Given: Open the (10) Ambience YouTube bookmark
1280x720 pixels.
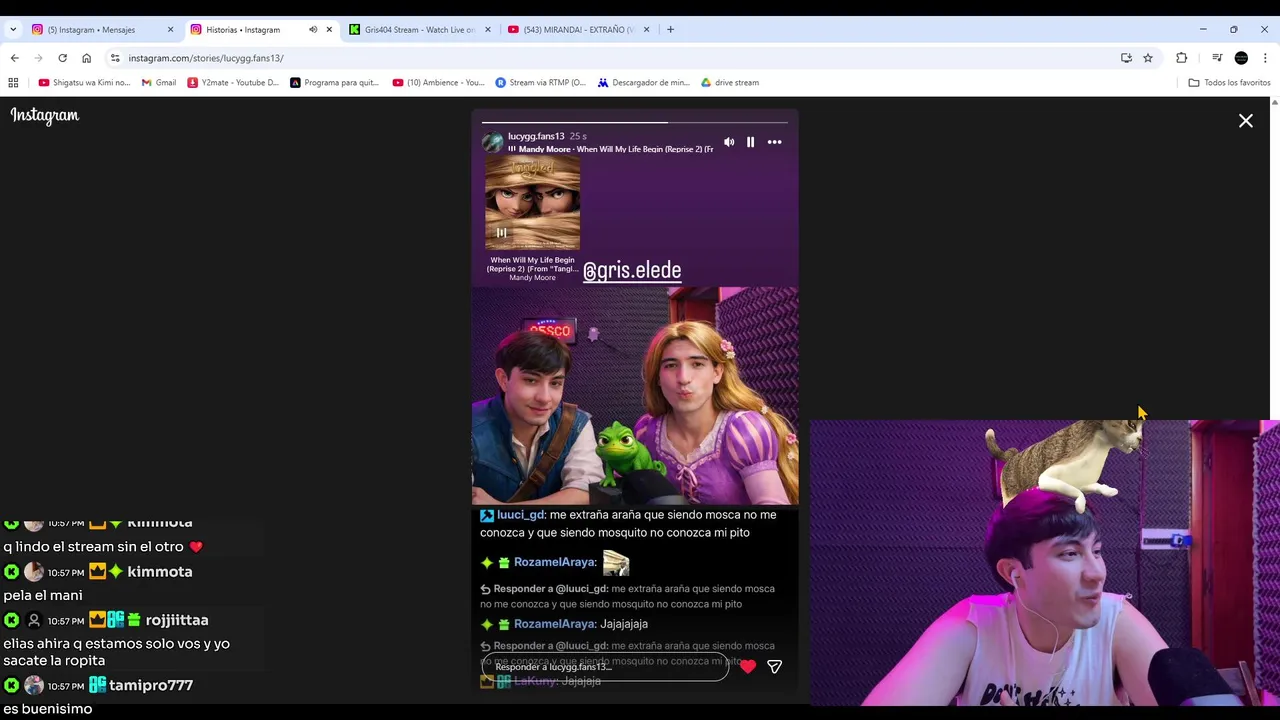Looking at the screenshot, I should coord(438,83).
